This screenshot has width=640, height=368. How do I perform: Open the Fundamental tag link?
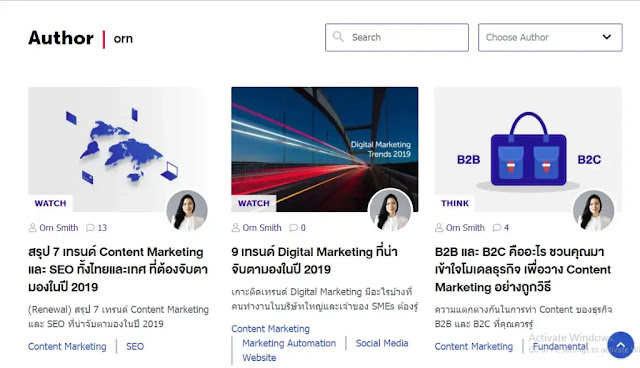[x=560, y=346]
